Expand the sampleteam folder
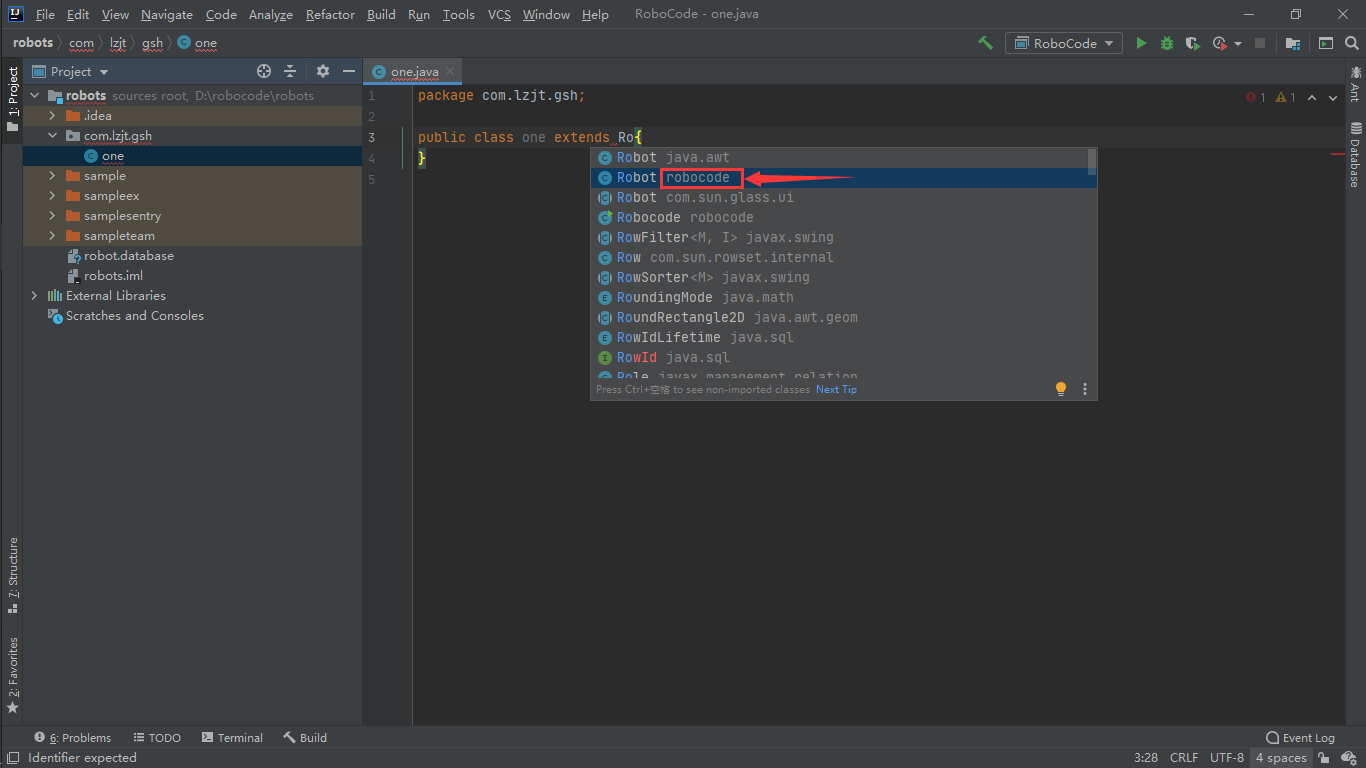This screenshot has width=1366, height=768. 52,236
